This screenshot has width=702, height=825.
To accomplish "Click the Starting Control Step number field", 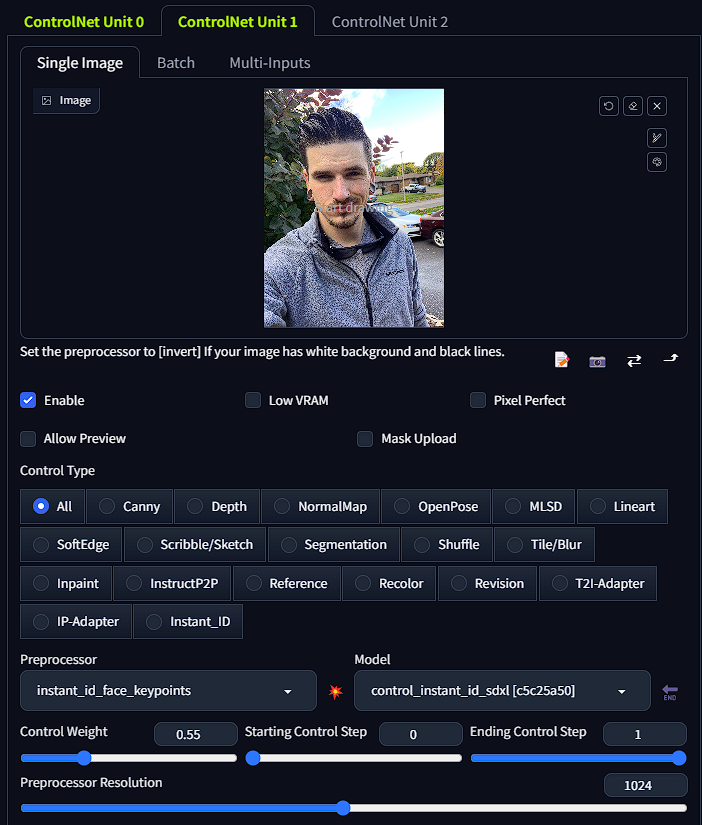I will tap(420, 735).
